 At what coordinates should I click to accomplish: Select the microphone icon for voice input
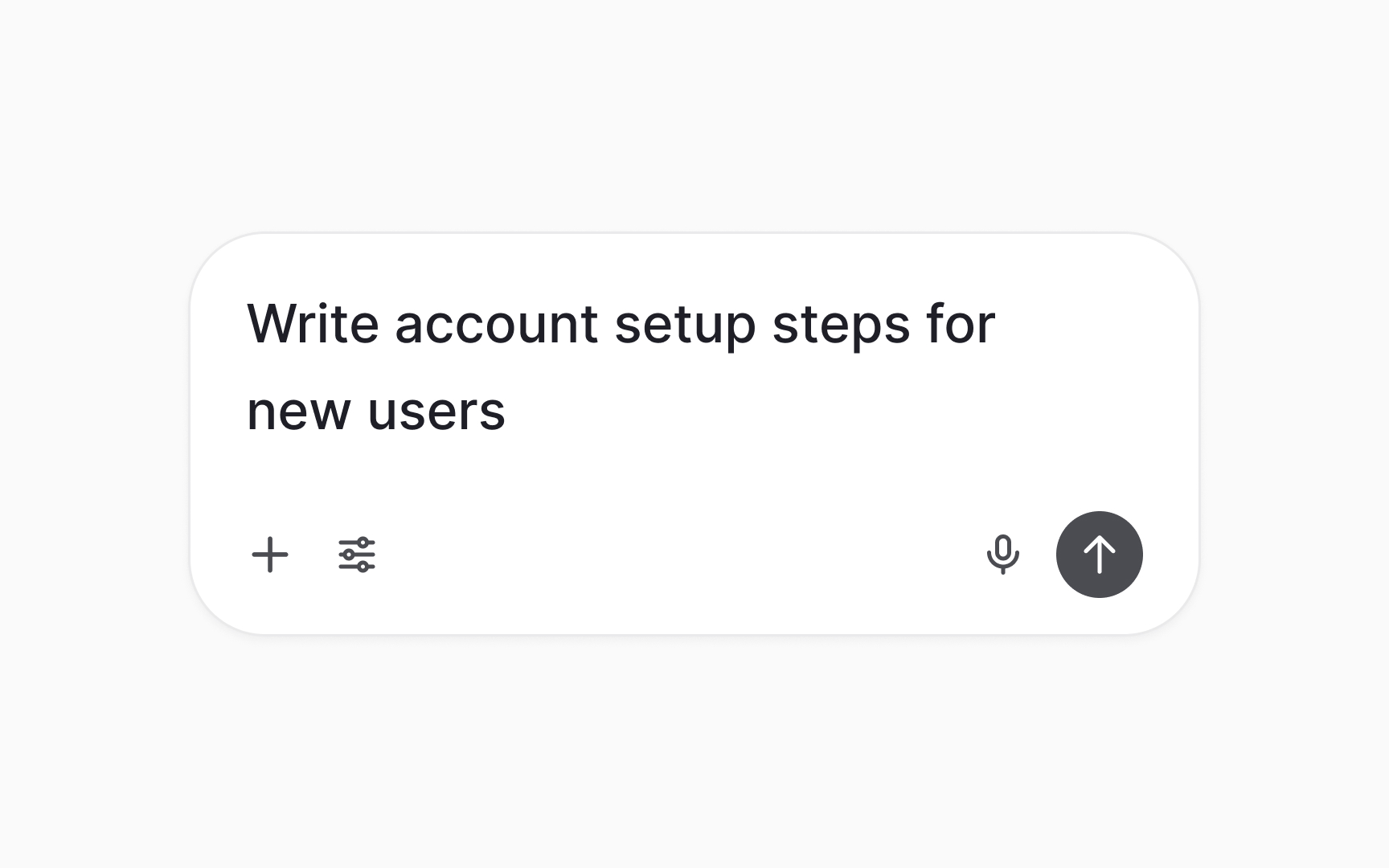[x=1004, y=554]
